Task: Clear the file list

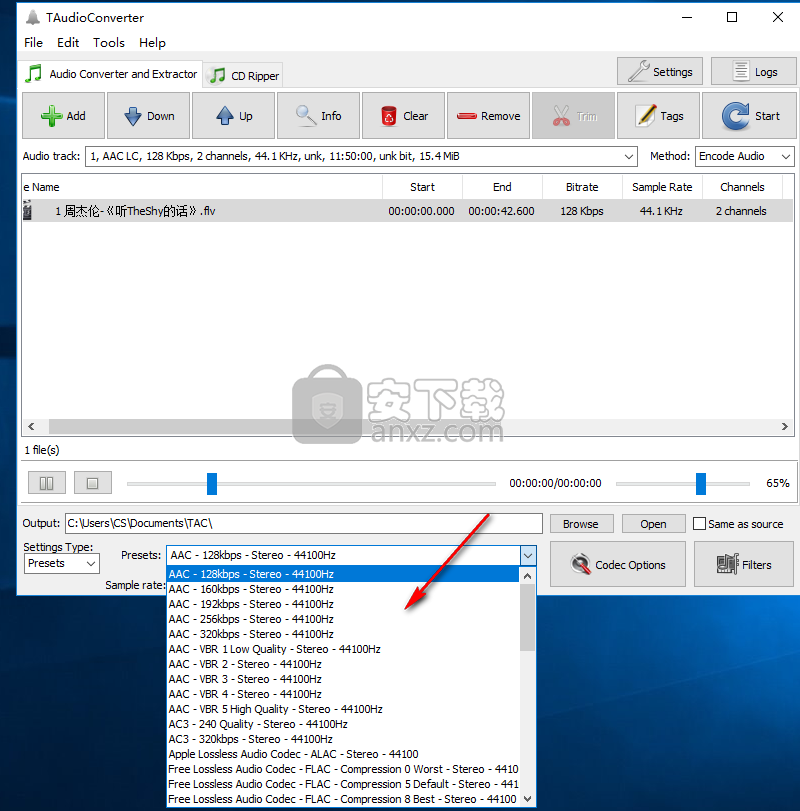Action: pyautogui.click(x=403, y=116)
